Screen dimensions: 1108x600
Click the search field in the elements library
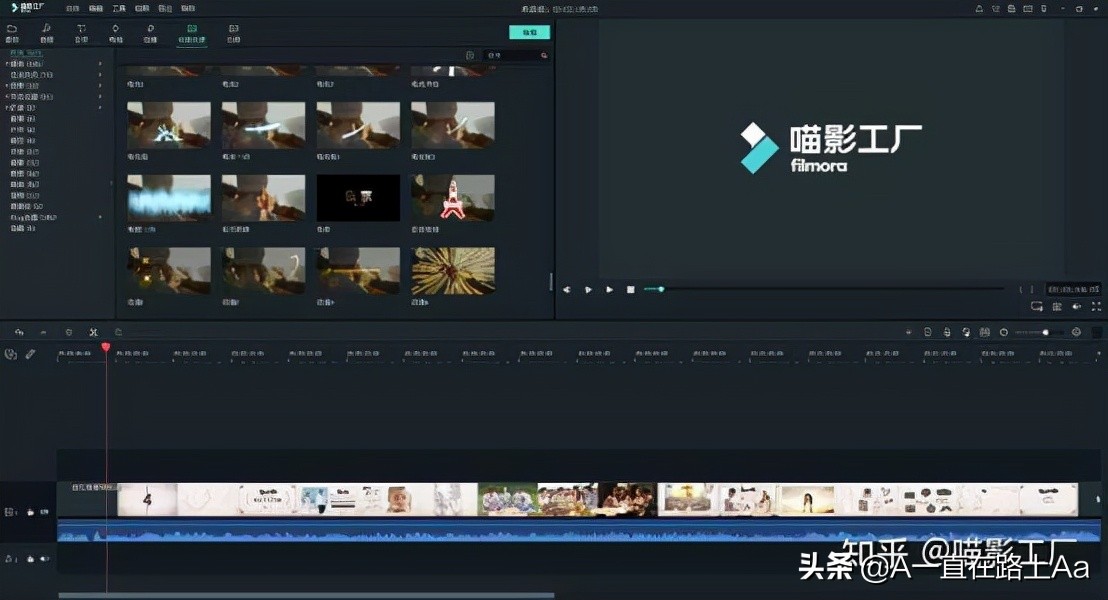(x=514, y=55)
